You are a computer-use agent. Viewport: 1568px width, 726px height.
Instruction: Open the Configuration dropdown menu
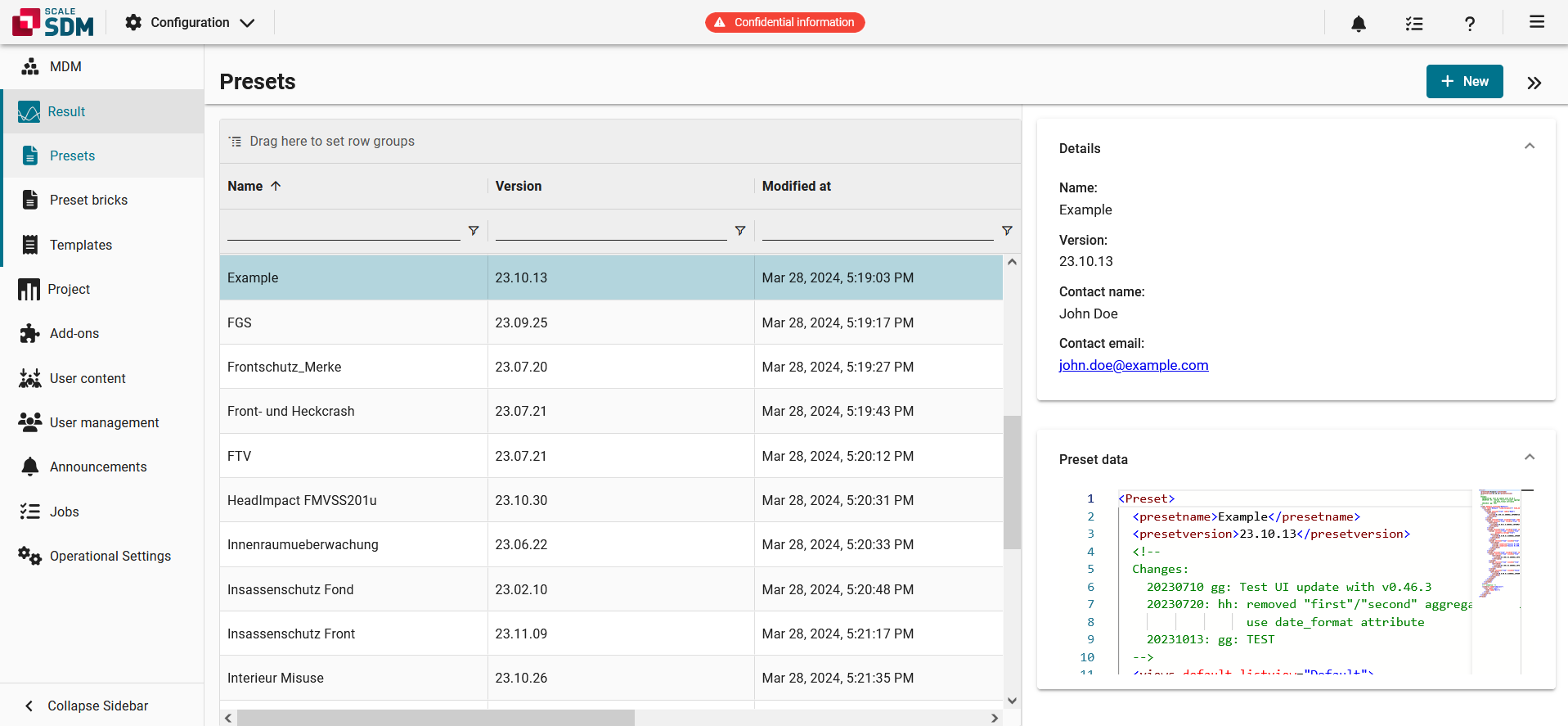(x=190, y=23)
